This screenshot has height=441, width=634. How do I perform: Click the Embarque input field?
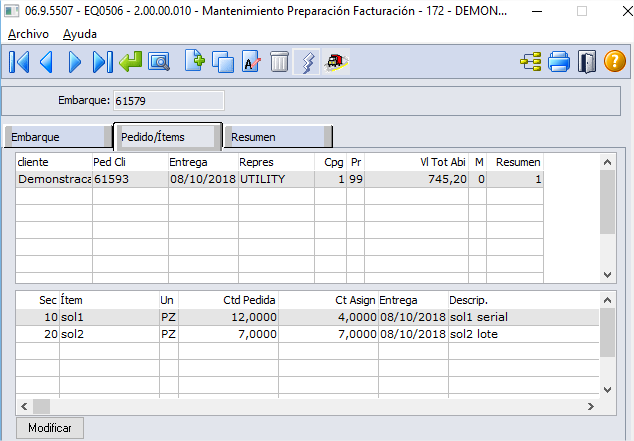point(168,101)
